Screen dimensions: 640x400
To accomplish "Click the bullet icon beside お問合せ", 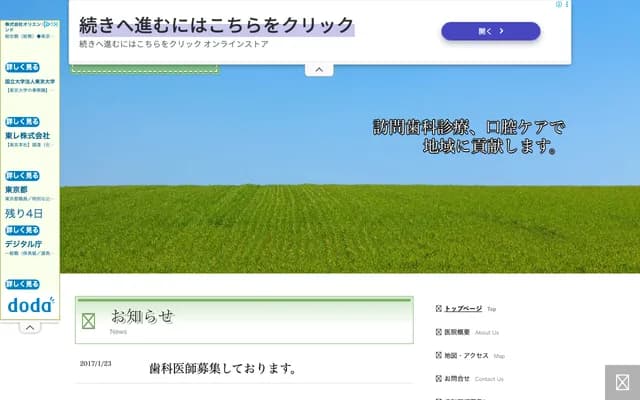I will 439,378.
